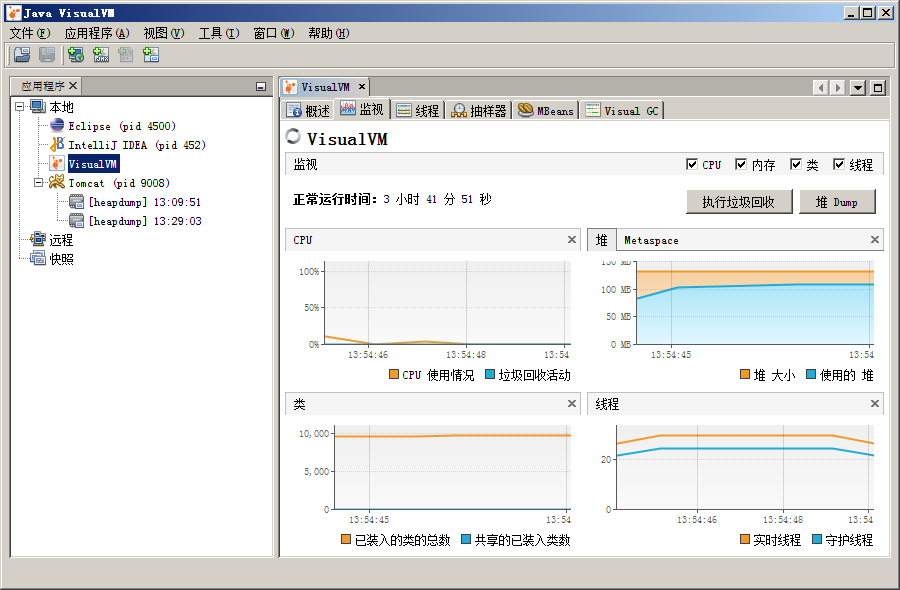Open the 视图 menu
The width and height of the screenshot is (900, 590).
tap(164, 33)
